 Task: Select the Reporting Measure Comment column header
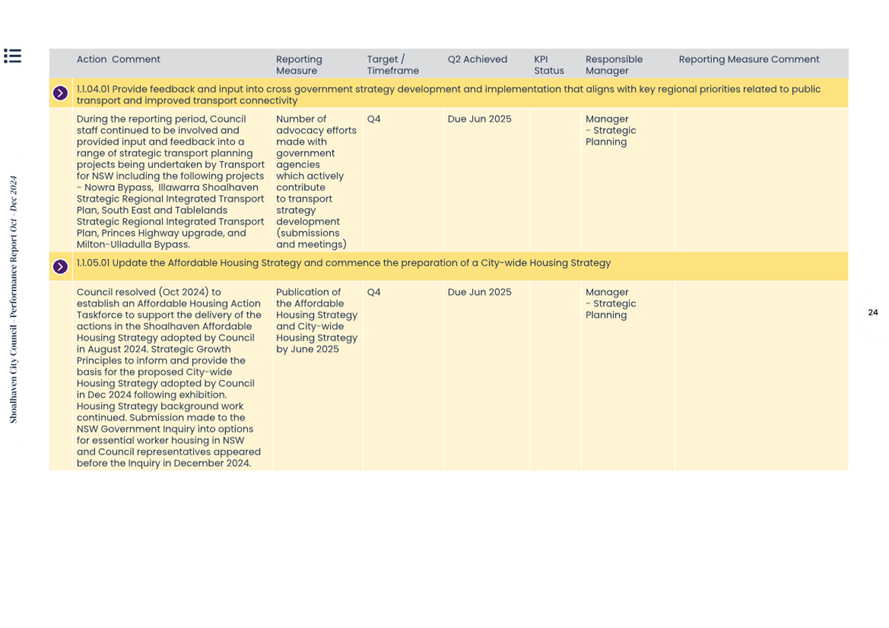pos(748,59)
